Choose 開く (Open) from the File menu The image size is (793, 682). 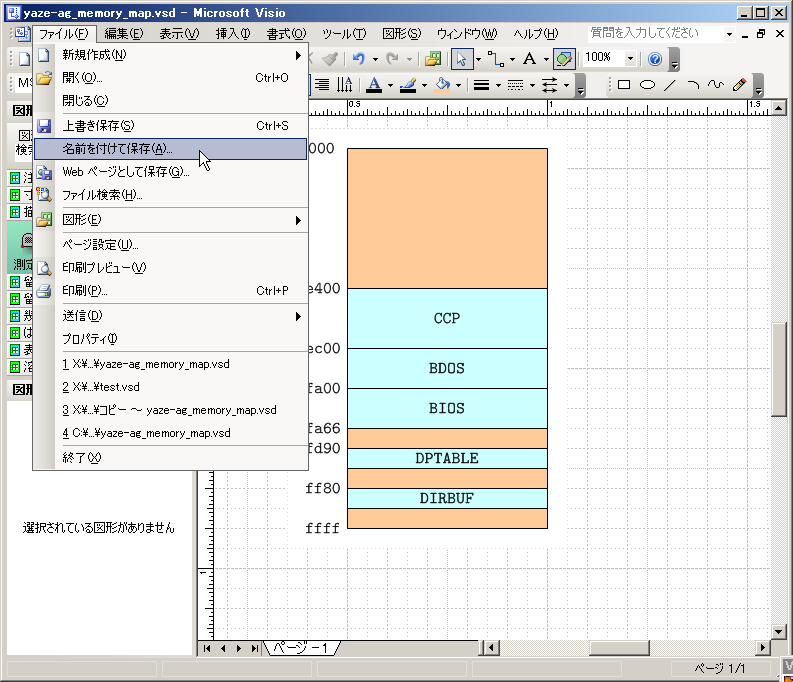(x=170, y=78)
